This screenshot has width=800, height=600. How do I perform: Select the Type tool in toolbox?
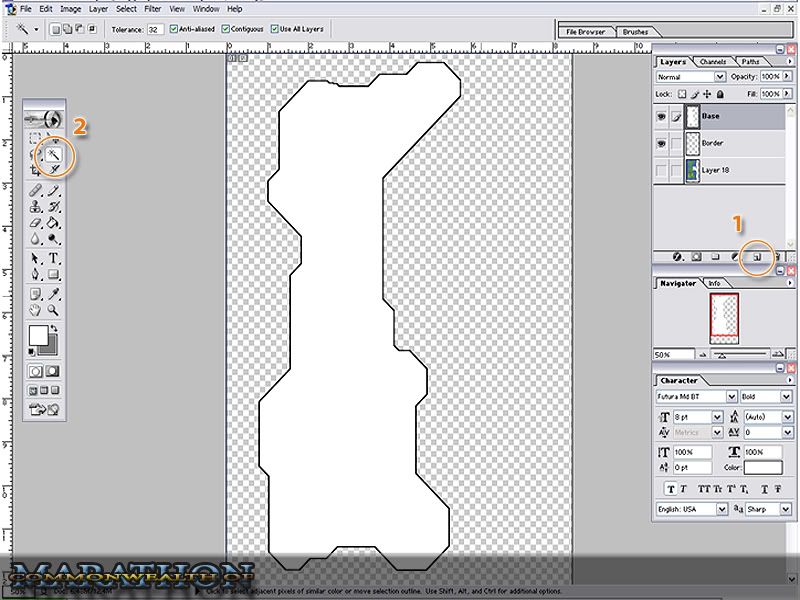pos(54,258)
